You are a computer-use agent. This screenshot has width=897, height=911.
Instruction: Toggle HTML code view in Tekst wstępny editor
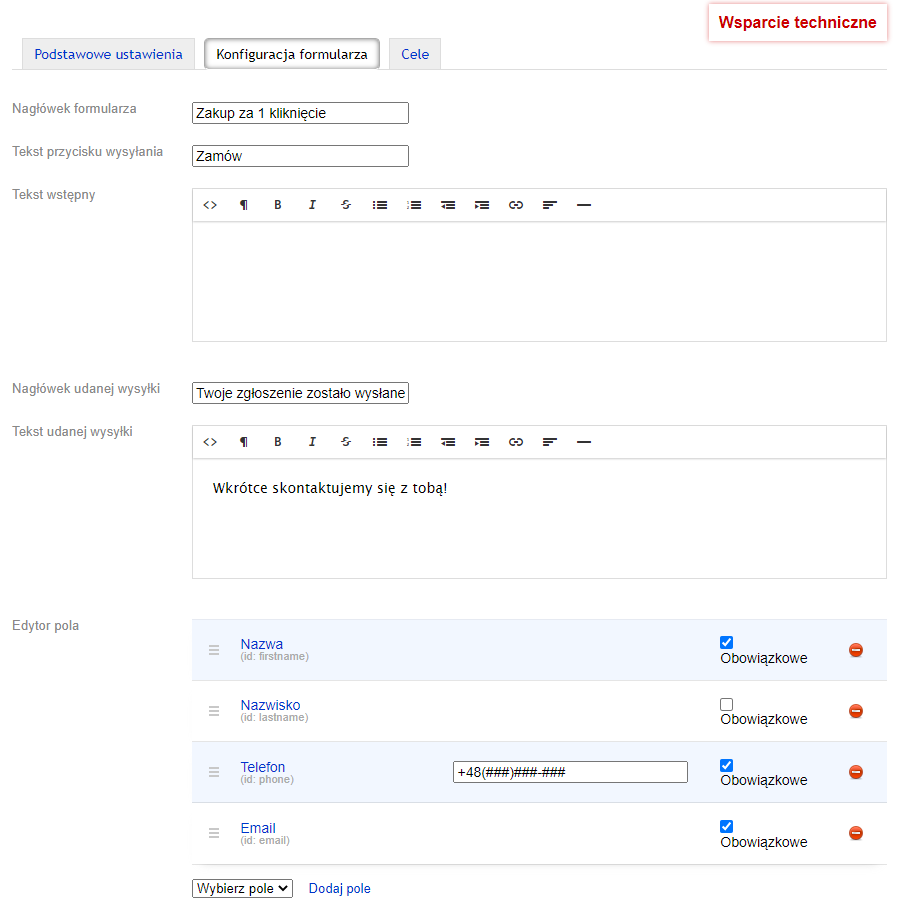[x=210, y=205]
